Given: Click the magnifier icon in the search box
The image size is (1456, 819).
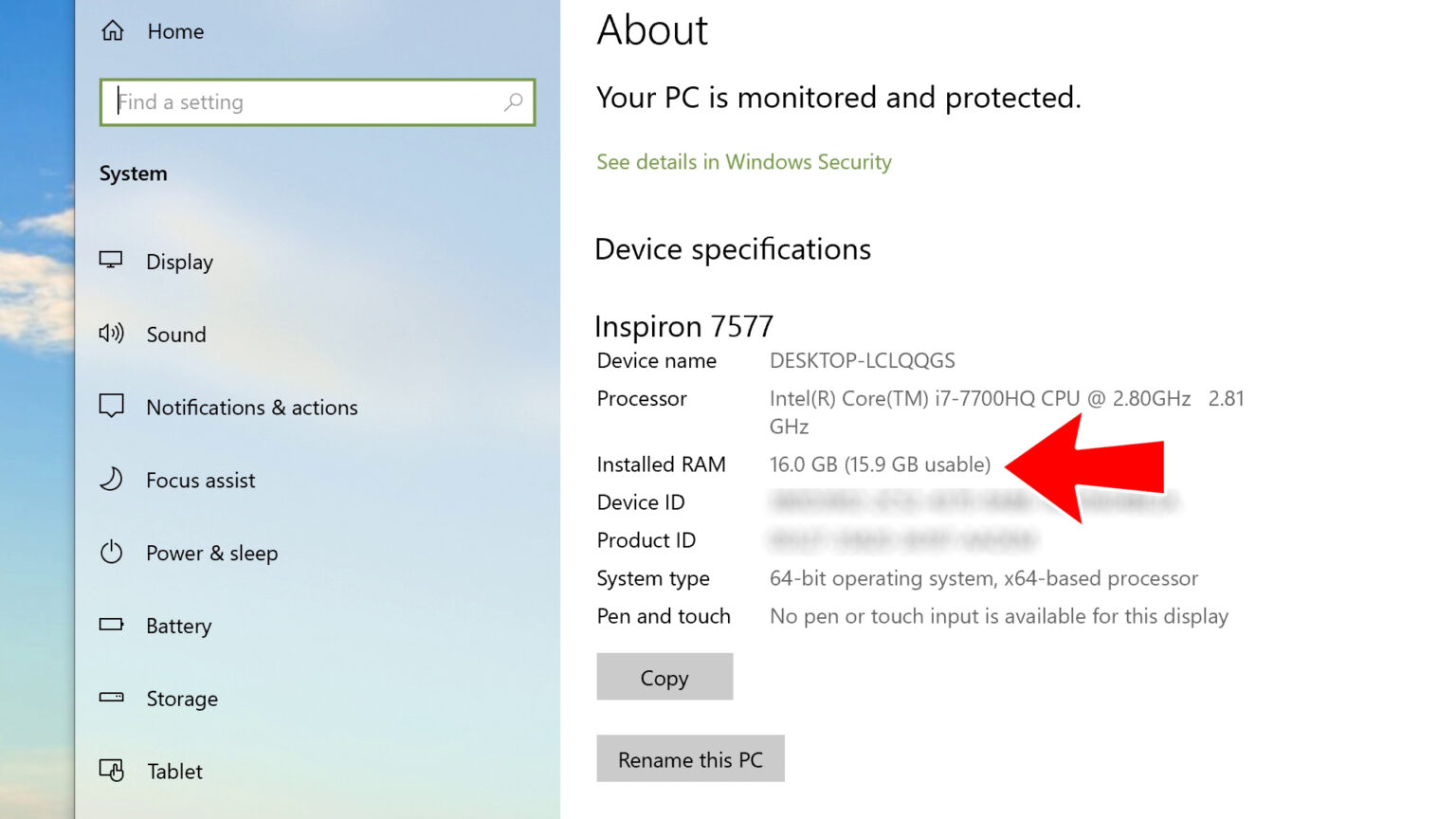Looking at the screenshot, I should tap(513, 101).
